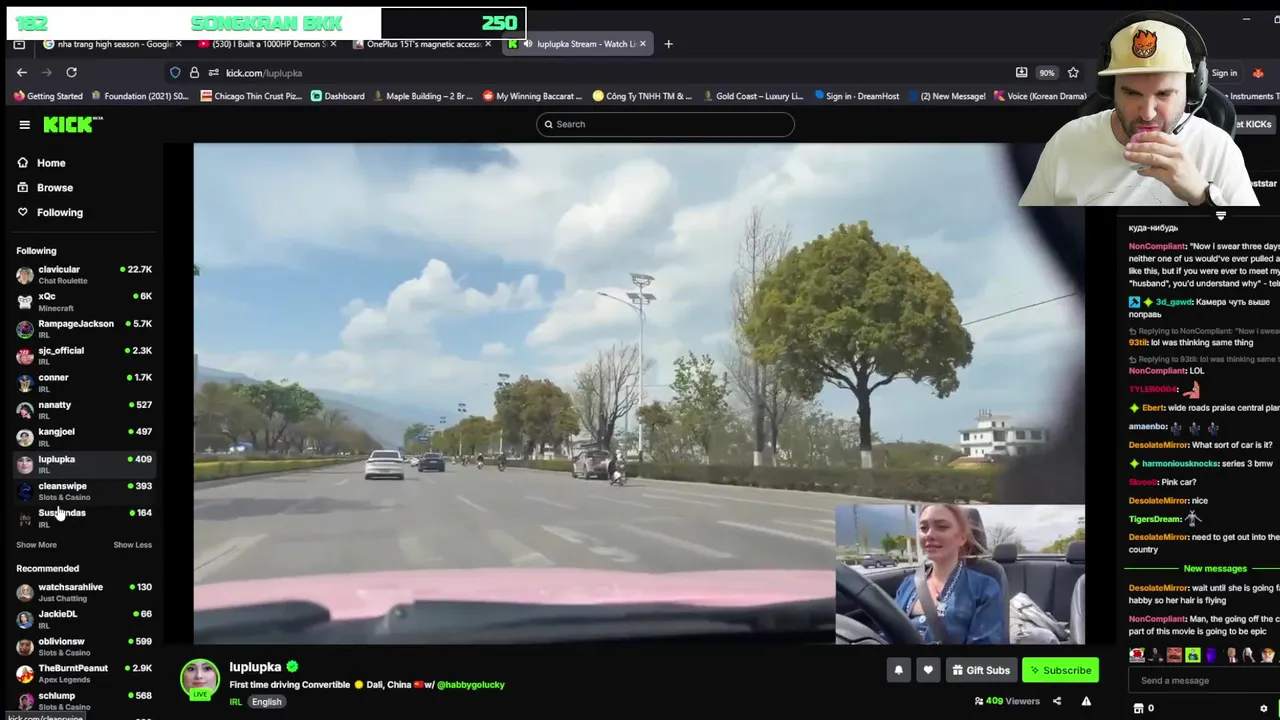Open Gold Coast Luxury bookmark
Image resolution: width=1280 pixels, height=720 pixels.
[753, 96]
